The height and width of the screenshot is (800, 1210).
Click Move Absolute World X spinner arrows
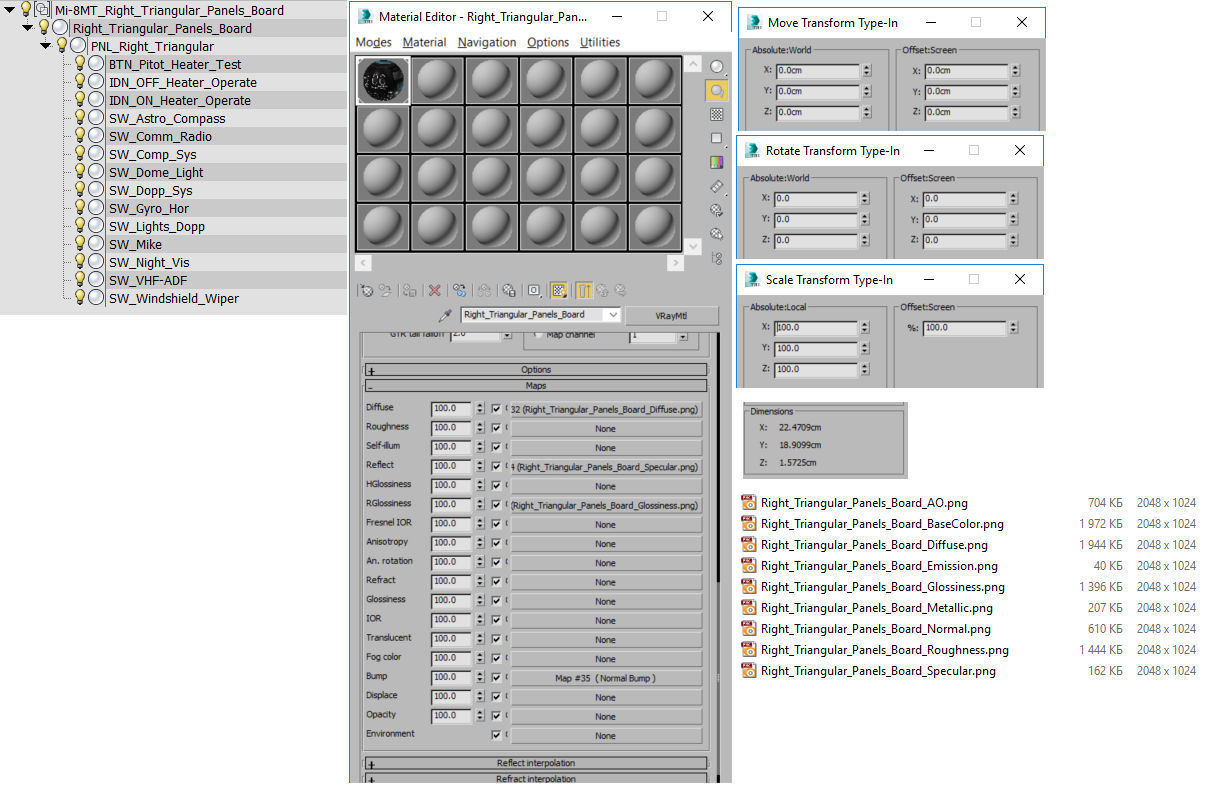(x=866, y=71)
